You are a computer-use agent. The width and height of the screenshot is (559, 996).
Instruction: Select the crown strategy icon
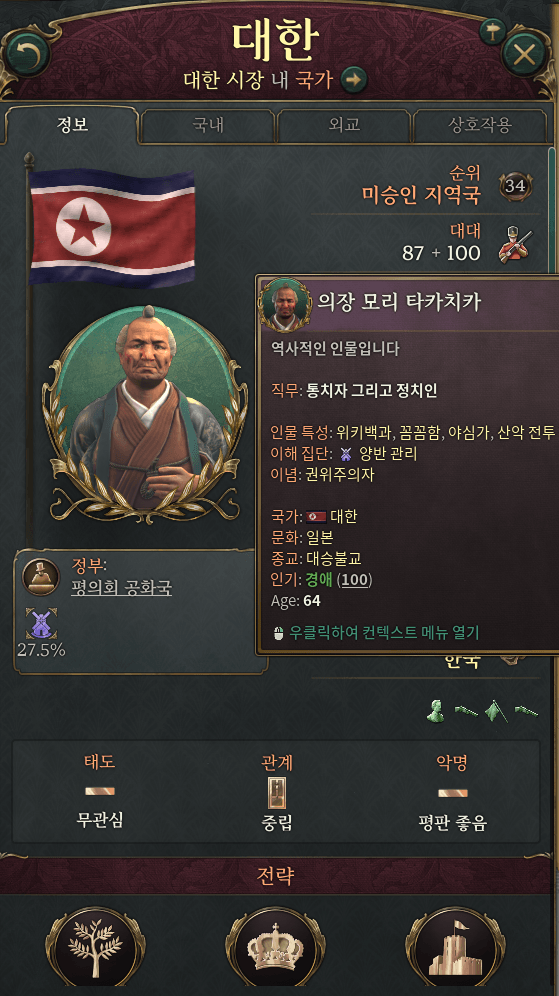[276, 948]
